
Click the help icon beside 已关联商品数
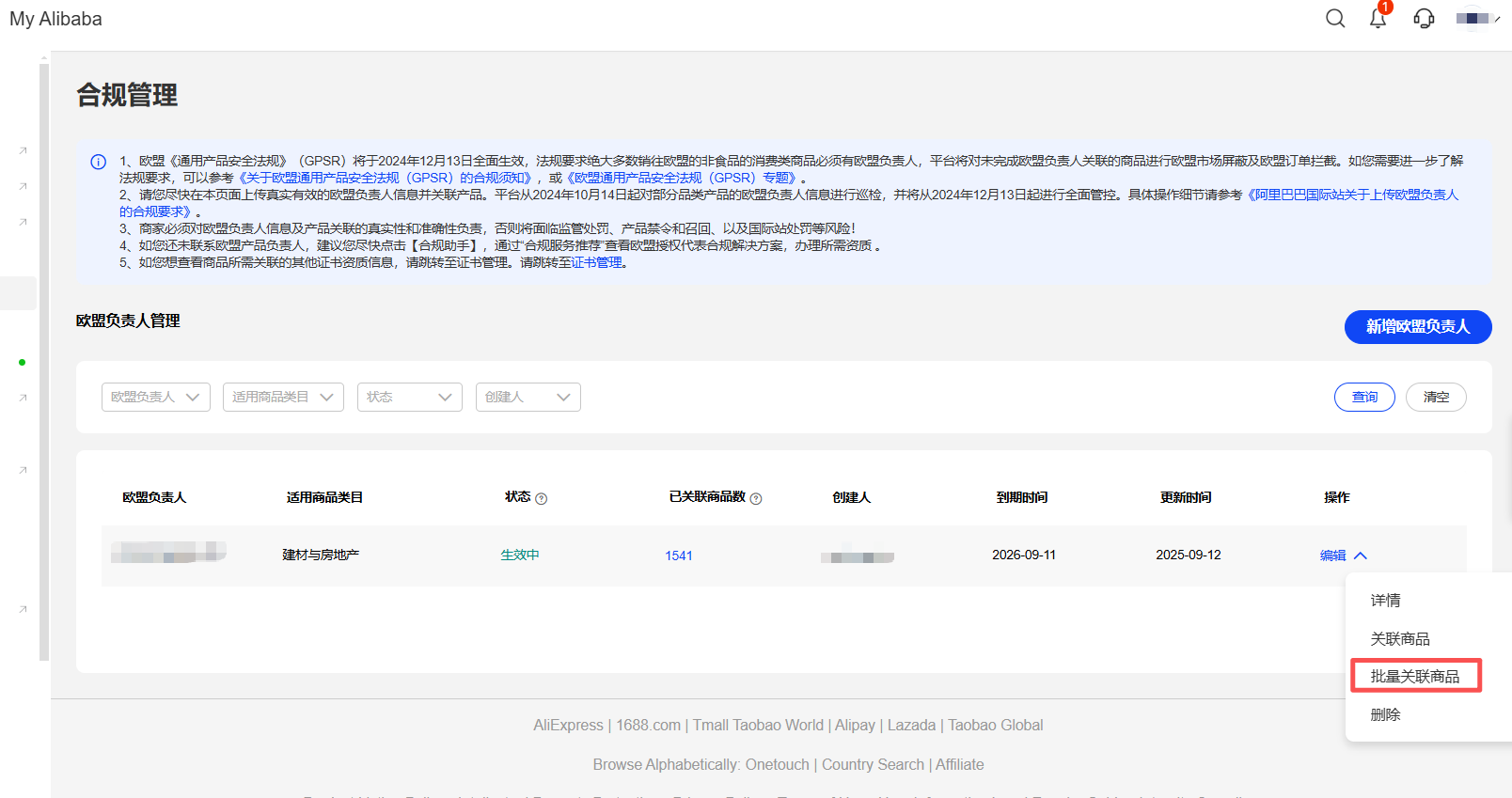click(756, 499)
